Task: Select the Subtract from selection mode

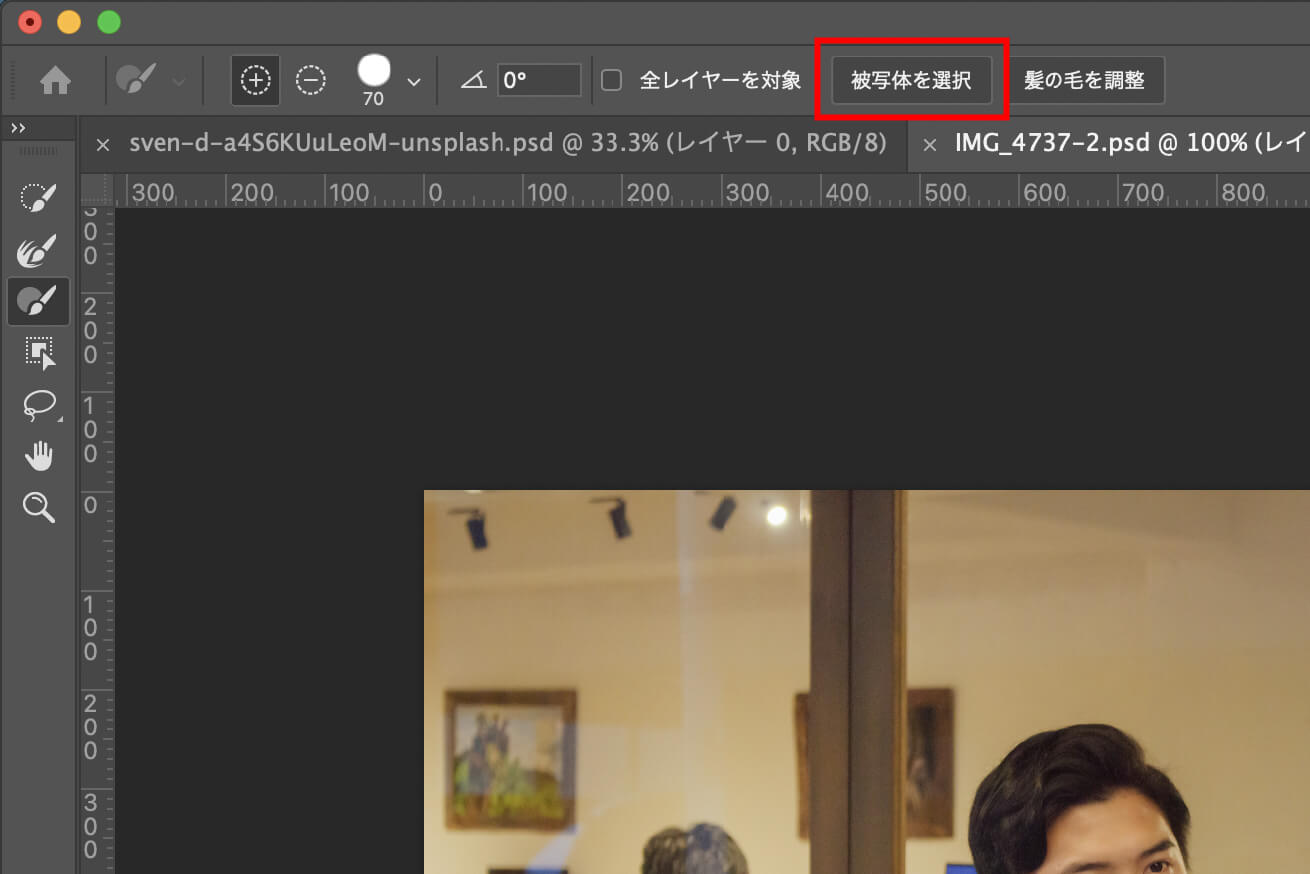Action: [x=312, y=81]
